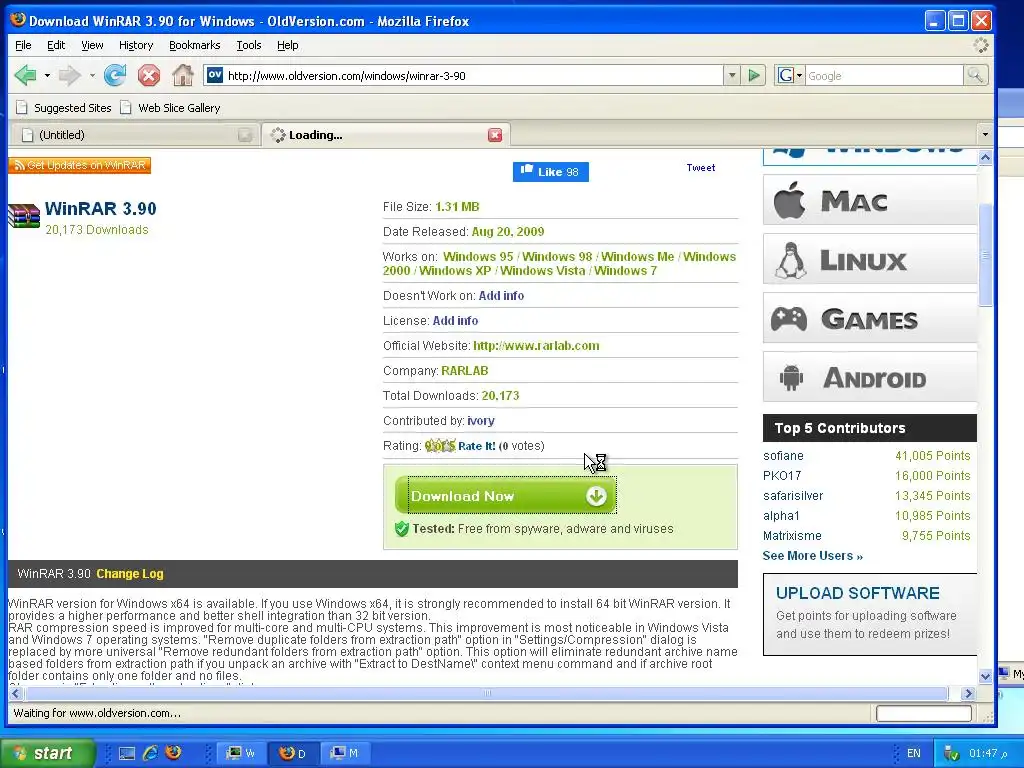Click the Show Desktop quick launch icon
1024x768 pixels.
click(x=127, y=753)
